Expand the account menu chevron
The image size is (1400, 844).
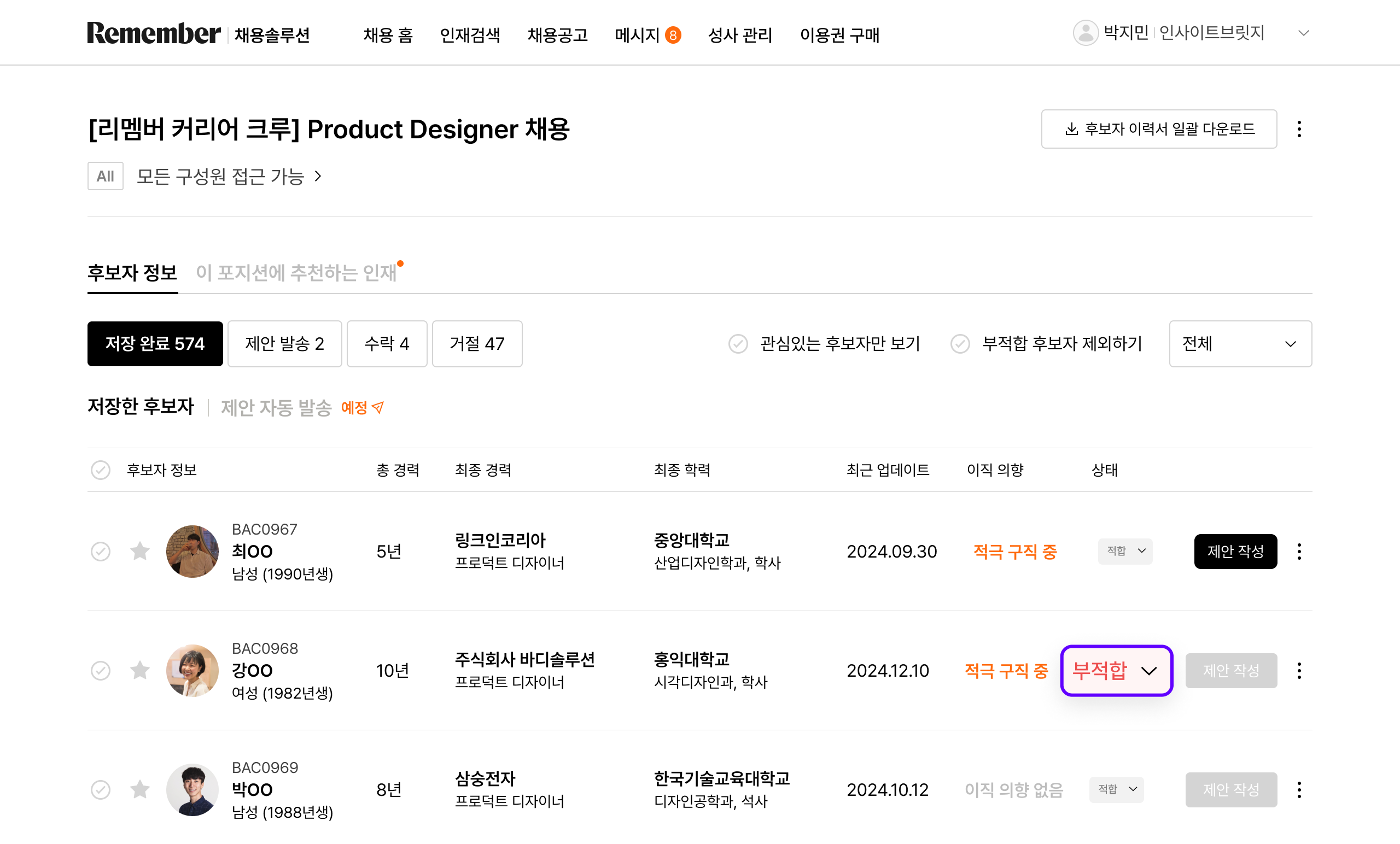(x=1304, y=33)
